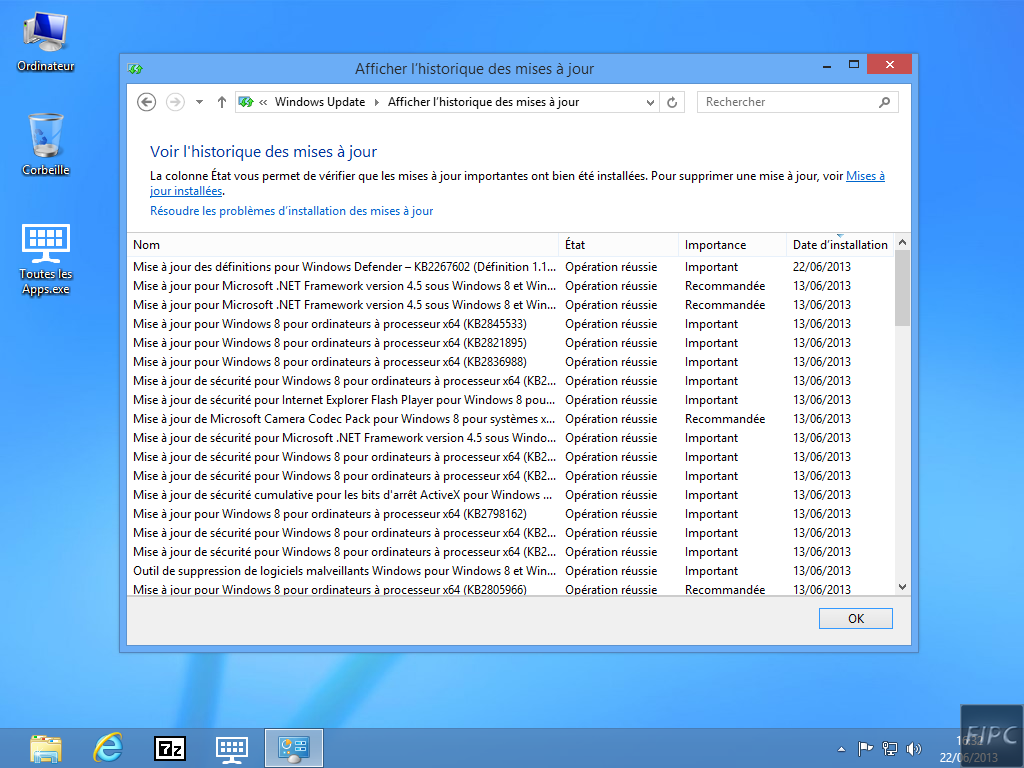
Task: Click in the Rechercher search field
Action: pos(785,102)
